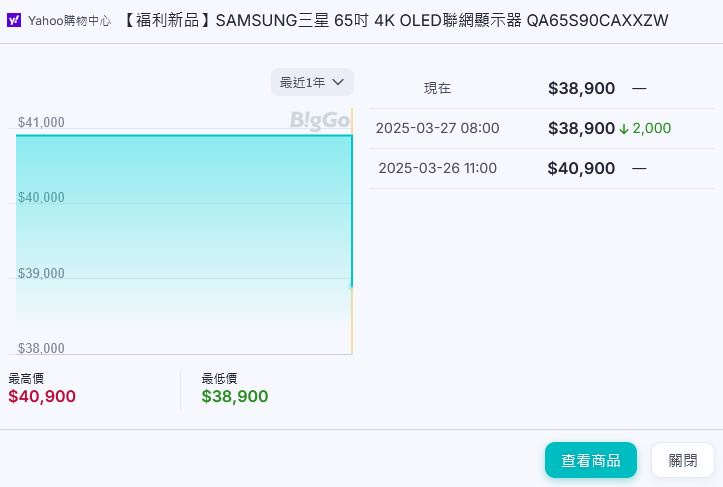Click the BigGo watermark logo
The image size is (723, 487).
click(320, 121)
